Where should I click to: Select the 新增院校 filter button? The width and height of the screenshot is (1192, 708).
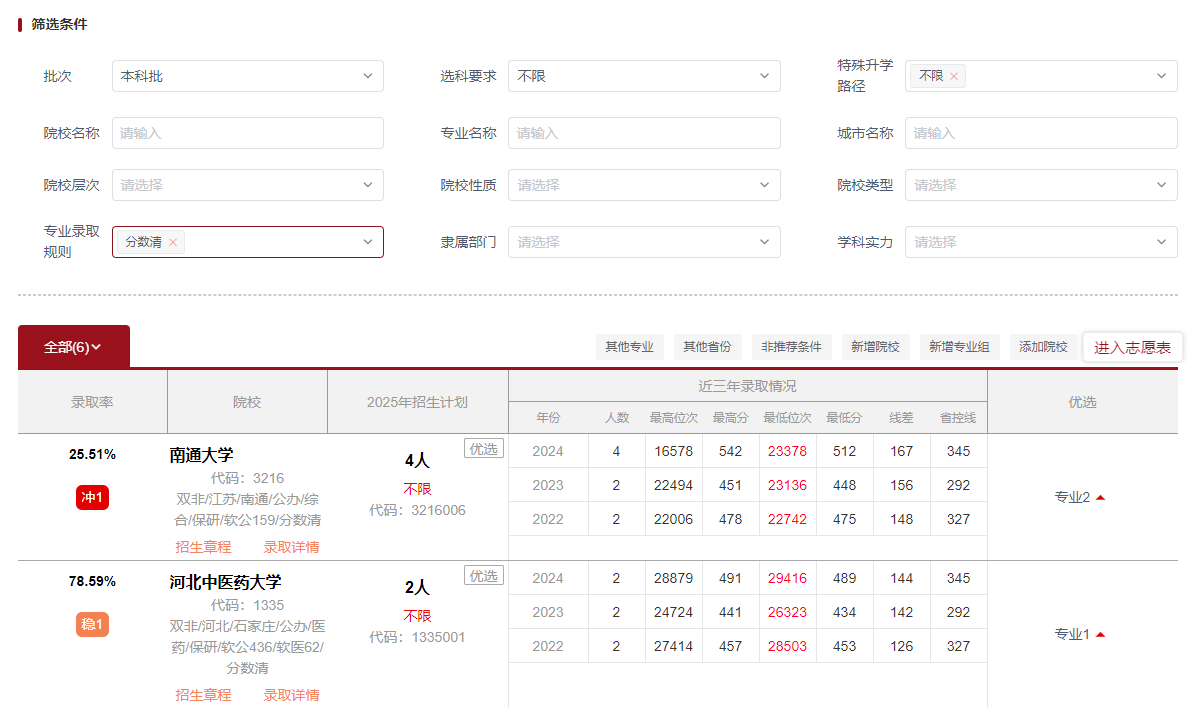(x=875, y=347)
